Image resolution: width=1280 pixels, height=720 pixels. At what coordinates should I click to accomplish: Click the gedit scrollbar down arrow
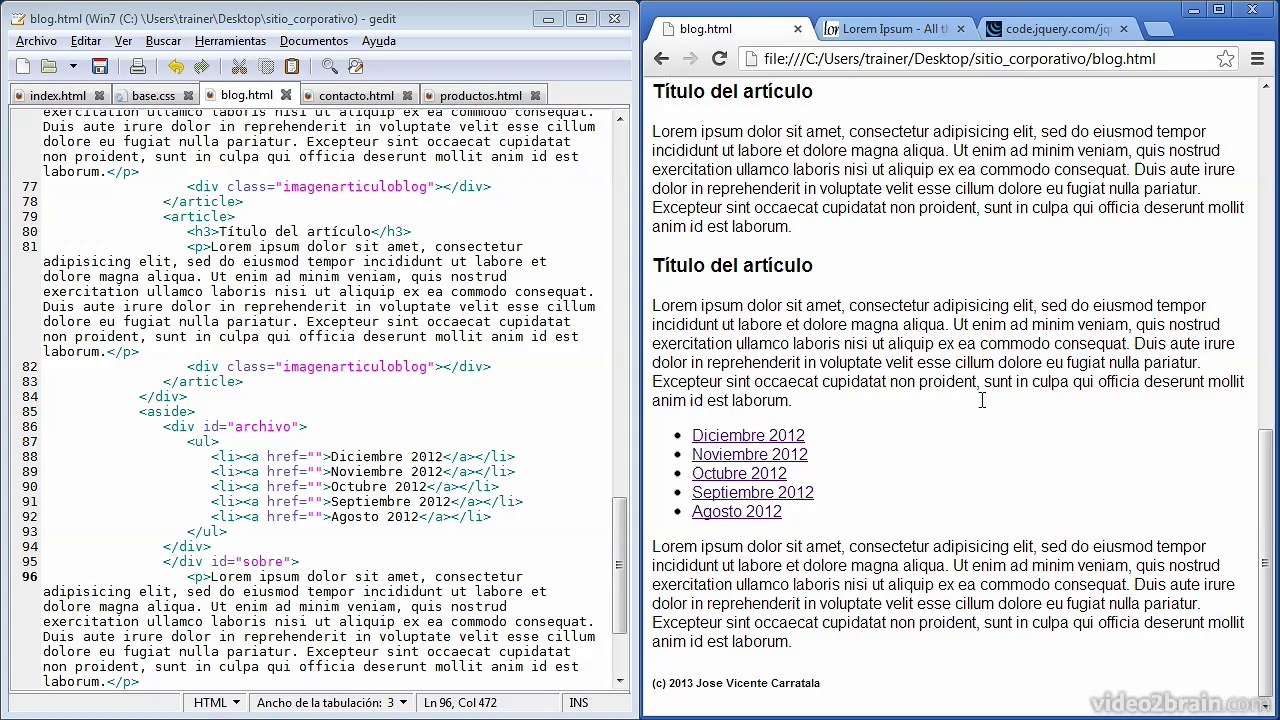click(620, 679)
